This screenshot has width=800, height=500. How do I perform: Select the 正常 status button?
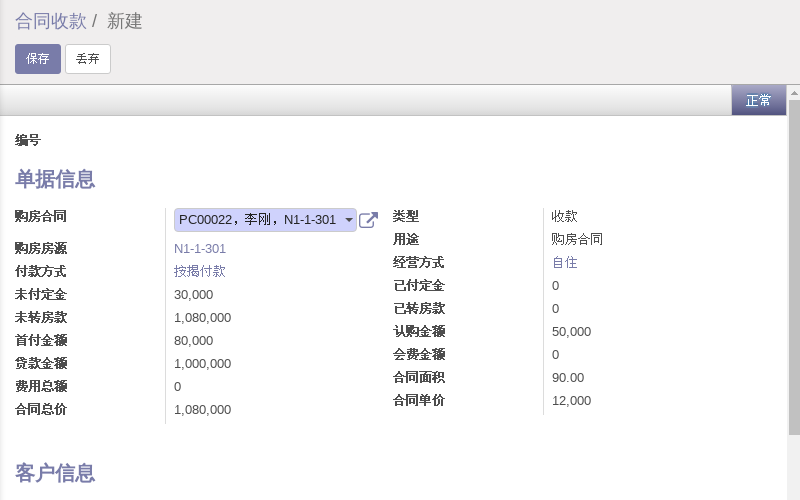758,101
